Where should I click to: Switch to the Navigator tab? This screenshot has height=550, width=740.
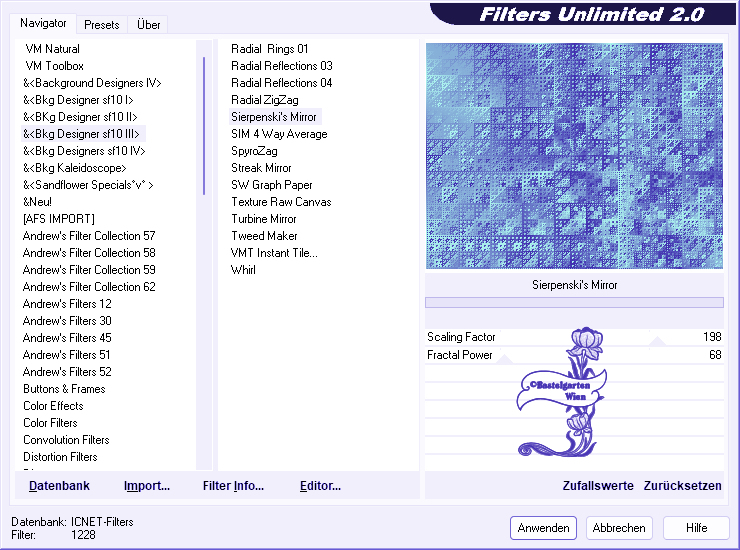[43, 23]
